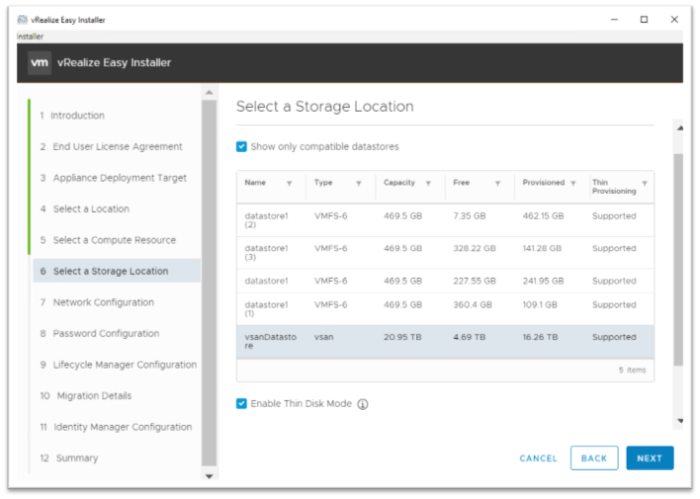Viewport: 700px width, 499px height.
Task: Open the Capacity column filter icon
Action: click(428, 184)
